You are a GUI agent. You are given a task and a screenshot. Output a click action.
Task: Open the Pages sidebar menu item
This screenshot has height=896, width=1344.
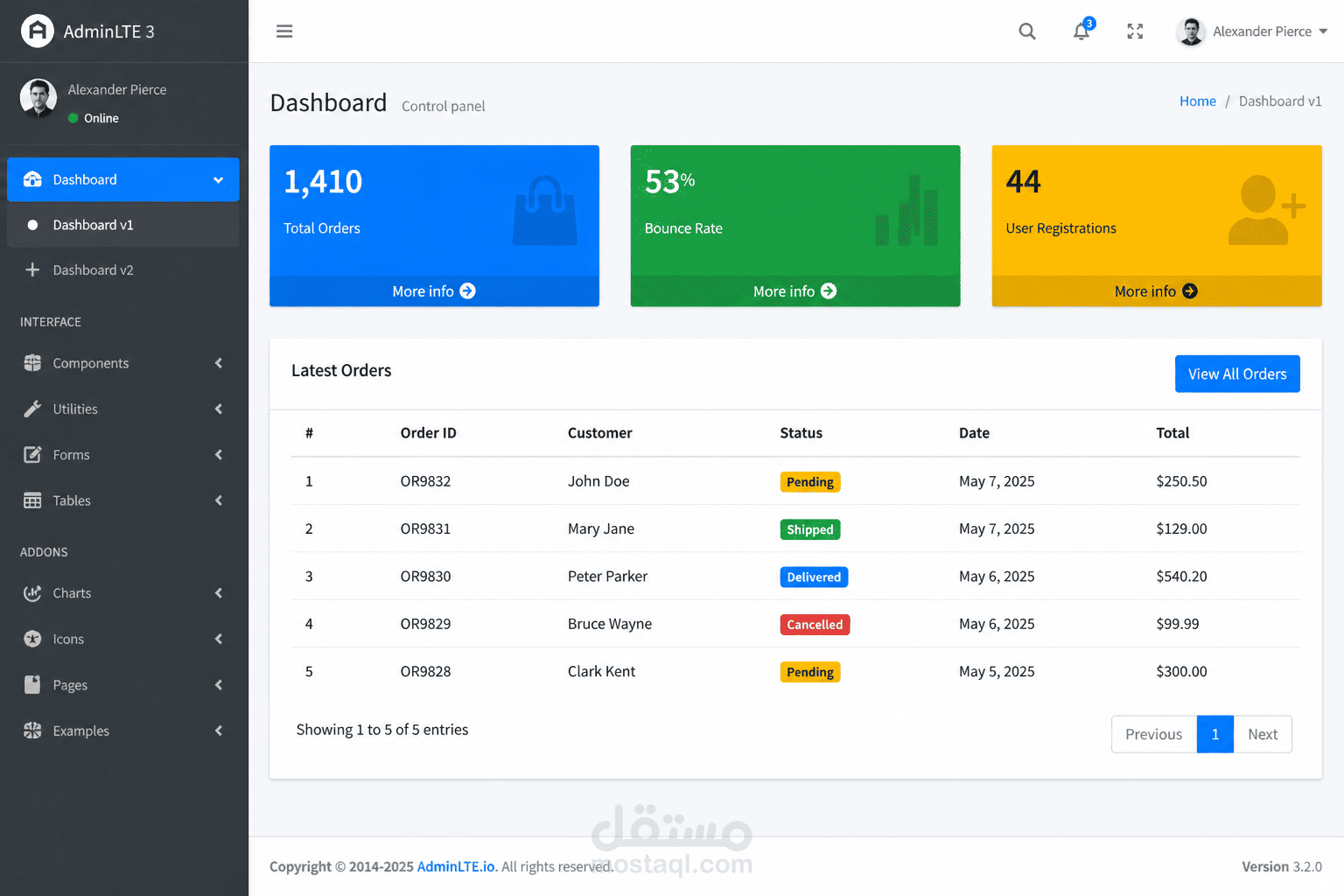coord(122,685)
